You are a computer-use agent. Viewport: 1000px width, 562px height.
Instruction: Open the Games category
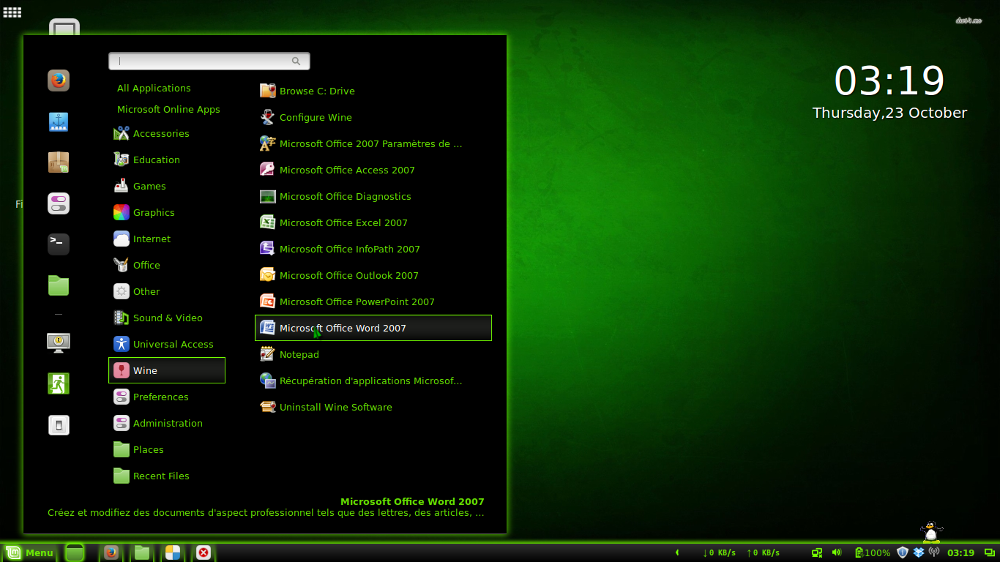pyautogui.click(x=166, y=186)
